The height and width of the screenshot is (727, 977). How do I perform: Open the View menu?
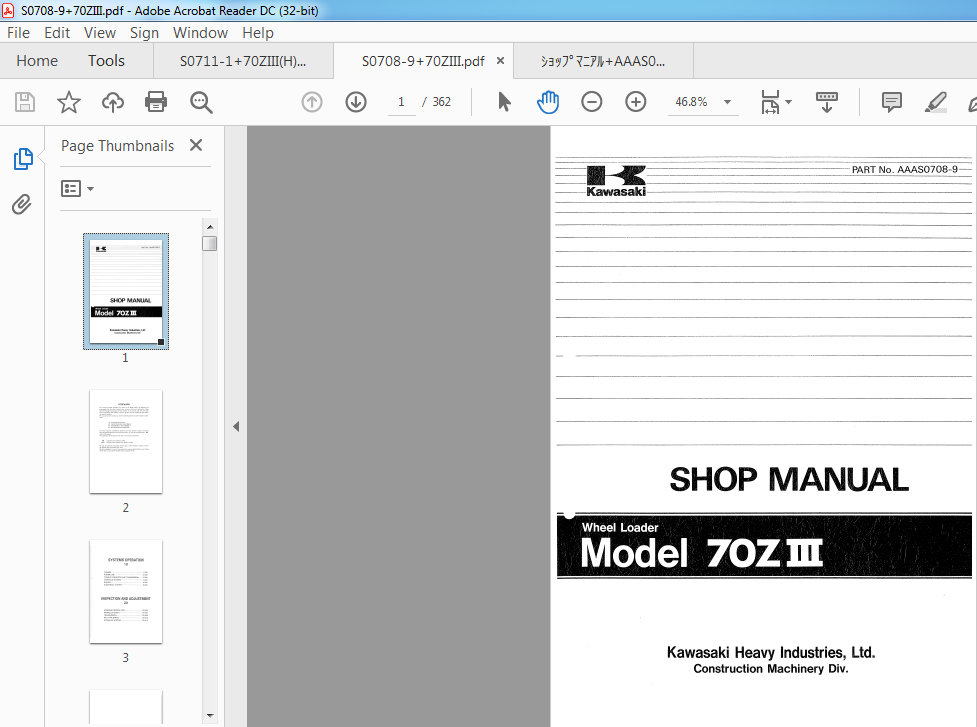100,32
